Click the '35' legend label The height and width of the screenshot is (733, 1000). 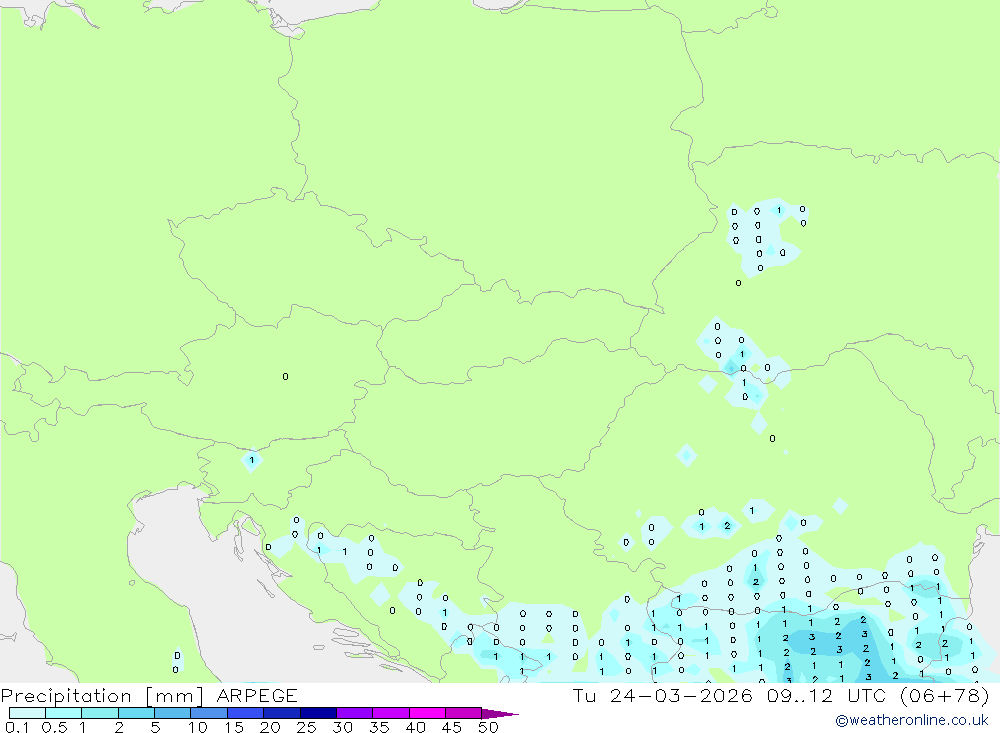[379, 727]
